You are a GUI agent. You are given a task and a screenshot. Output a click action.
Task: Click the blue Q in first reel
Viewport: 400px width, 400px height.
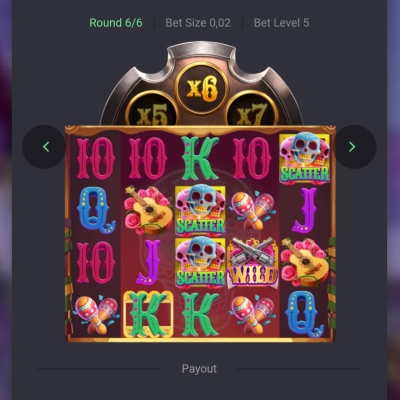pos(96,210)
